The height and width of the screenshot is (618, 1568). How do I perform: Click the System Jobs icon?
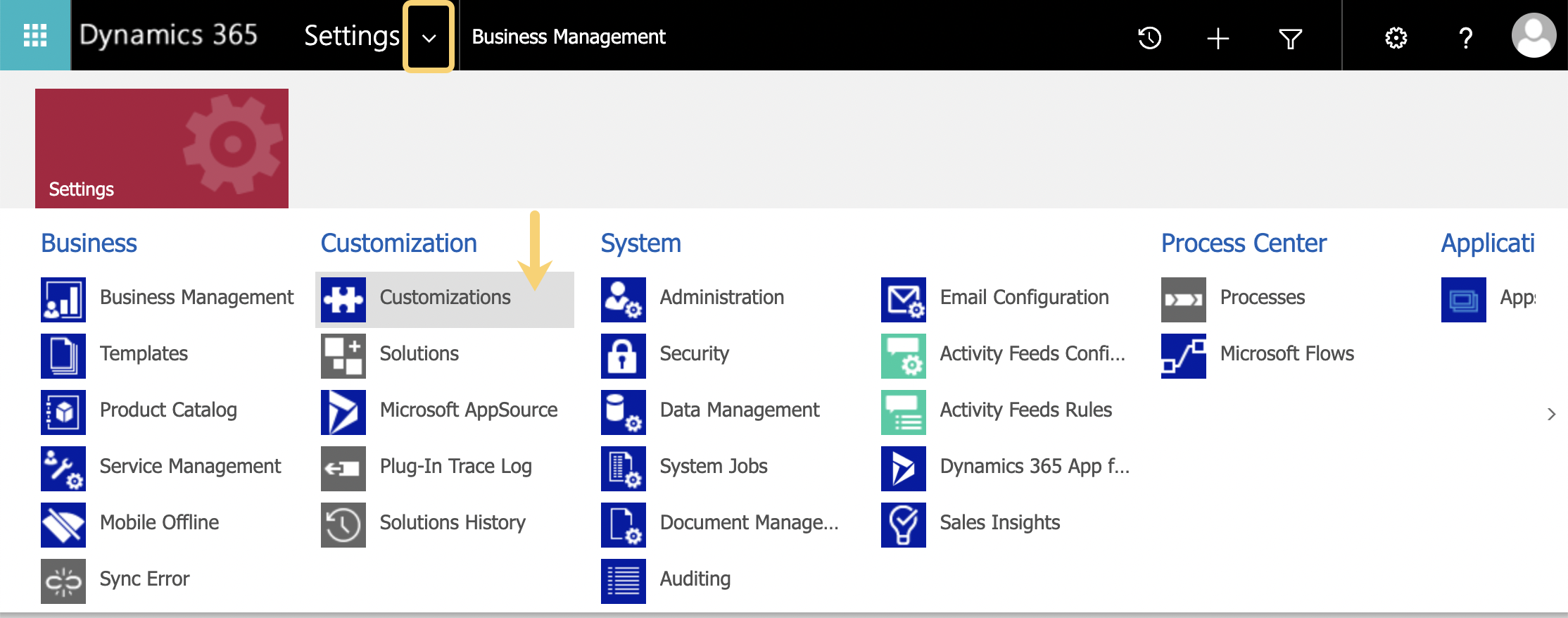[624, 469]
